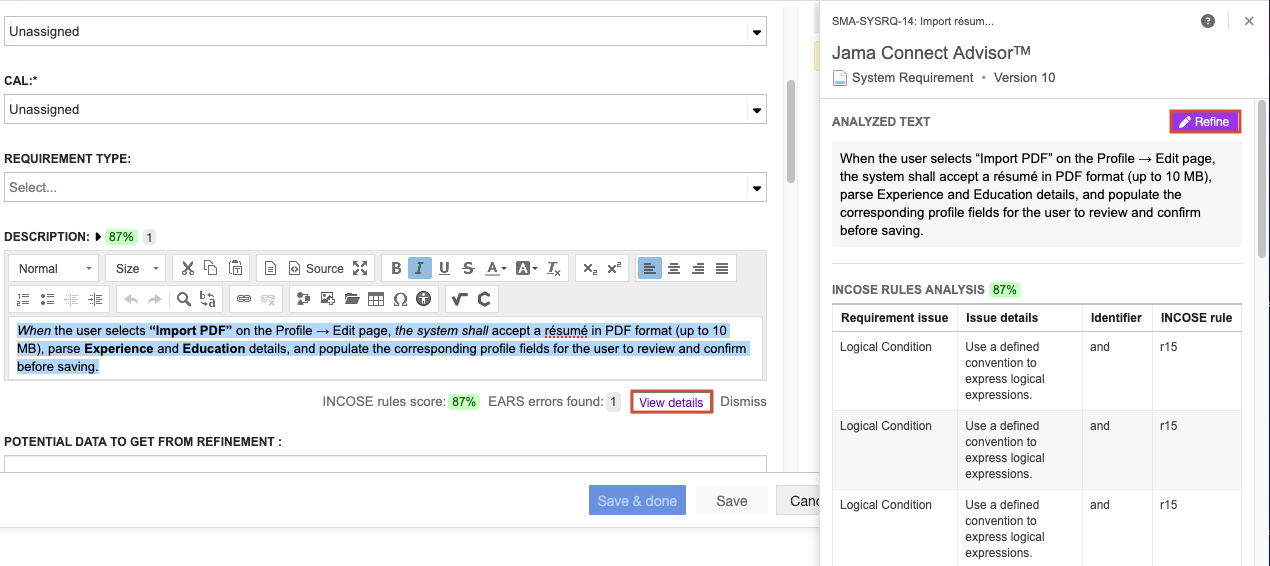The image size is (1270, 566).
Task: Toggle italic formatting off
Action: (x=420, y=268)
